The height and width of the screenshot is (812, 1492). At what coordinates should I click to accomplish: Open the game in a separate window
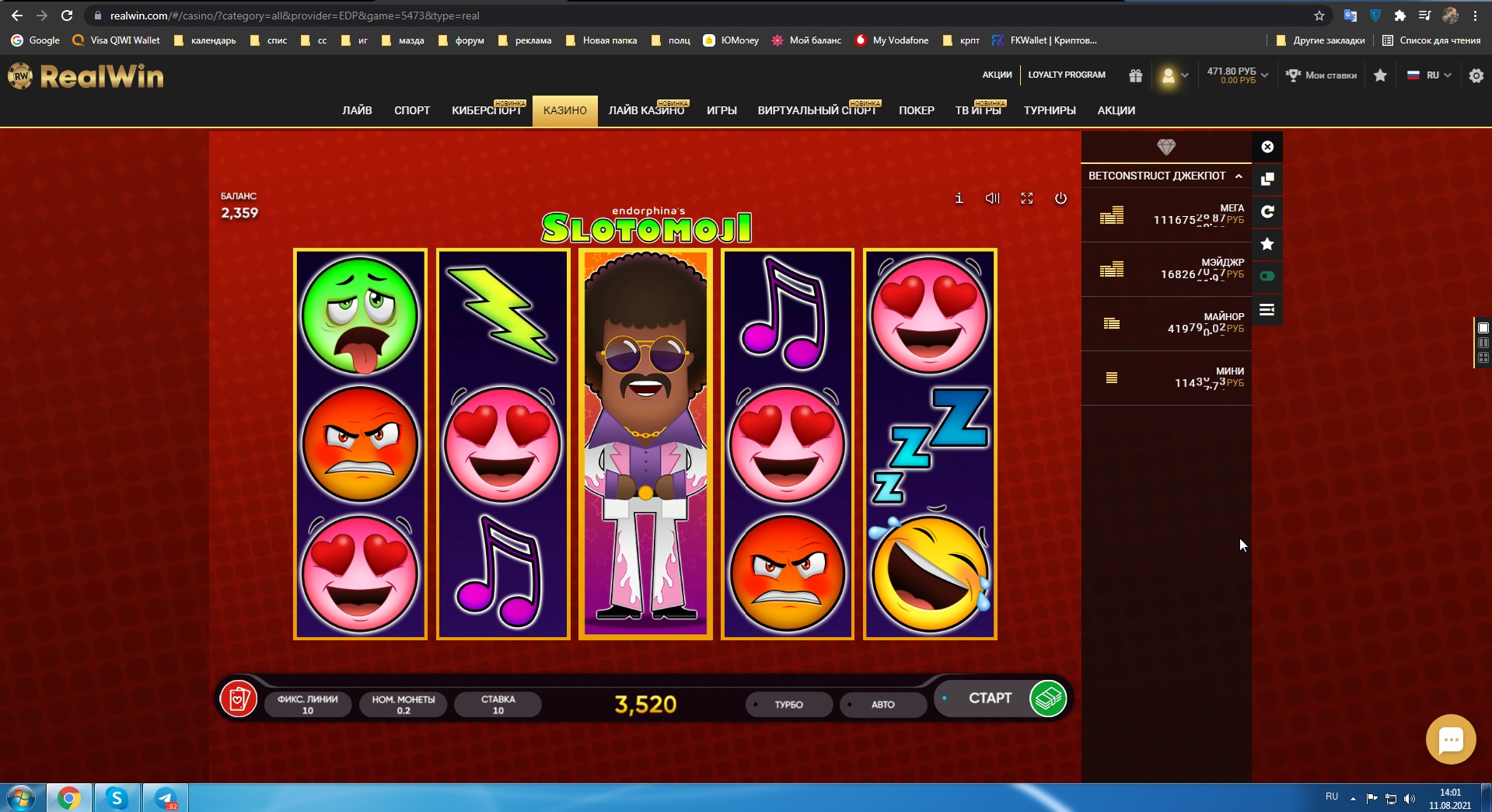1267,179
